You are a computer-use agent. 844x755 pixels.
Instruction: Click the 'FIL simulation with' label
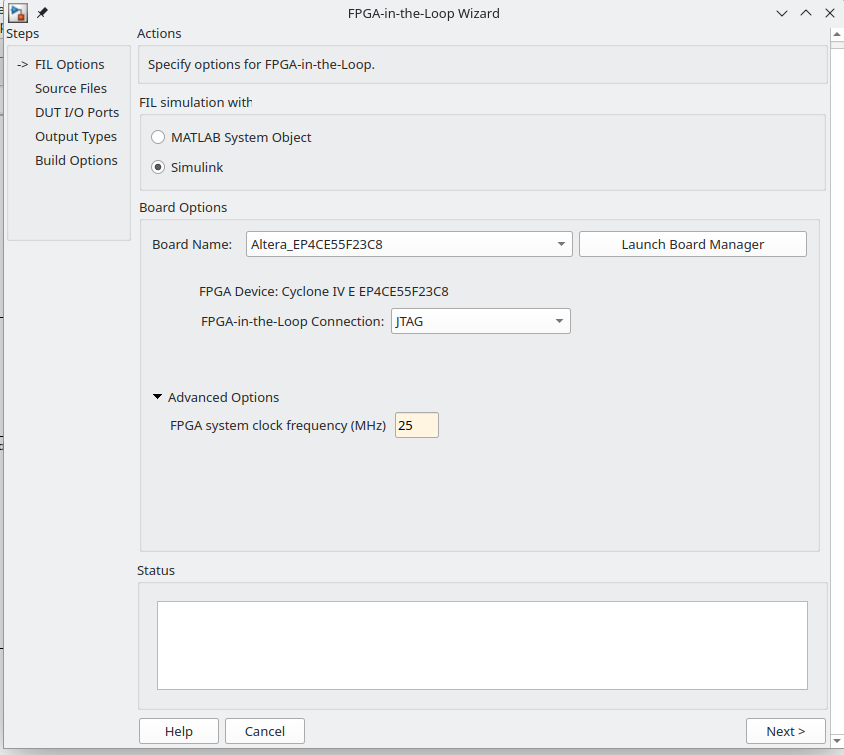pyautogui.click(x=195, y=102)
